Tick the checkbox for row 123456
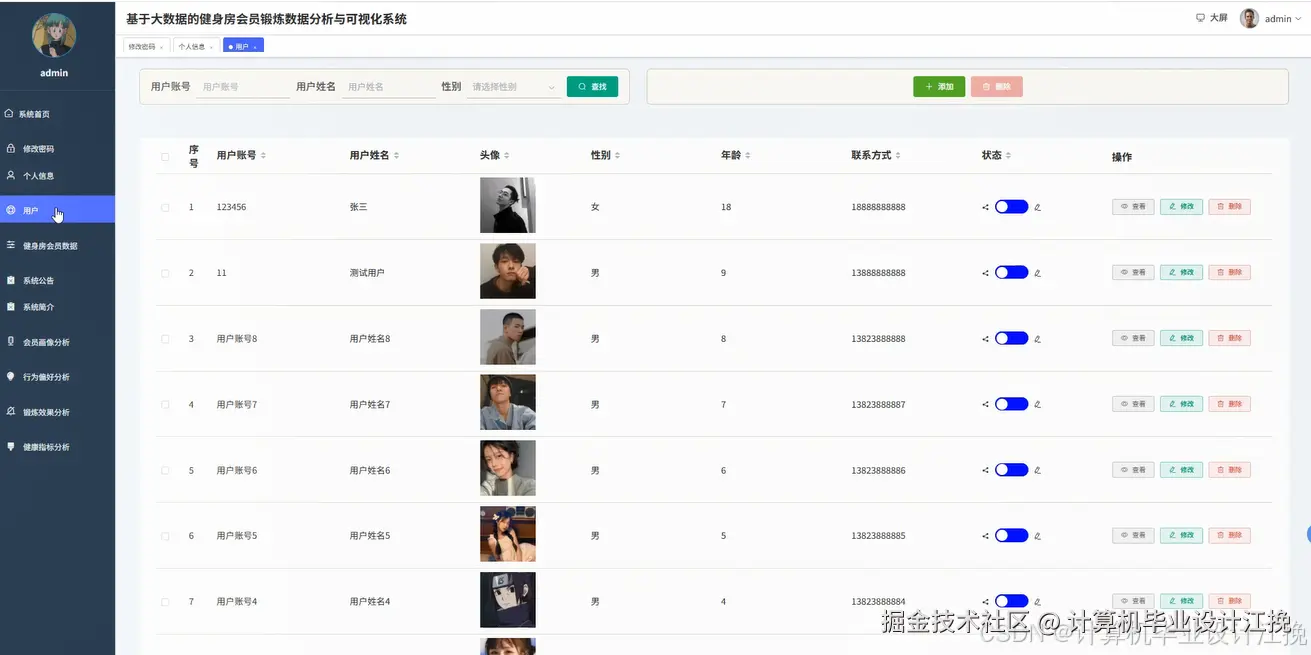1311x655 pixels. (x=165, y=207)
